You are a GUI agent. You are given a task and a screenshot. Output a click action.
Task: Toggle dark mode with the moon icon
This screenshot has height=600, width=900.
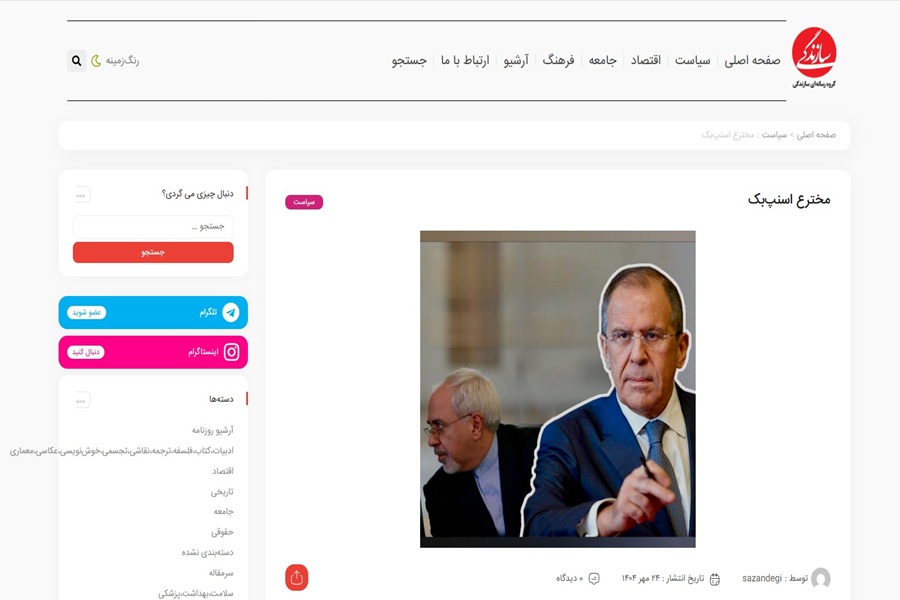tap(96, 60)
